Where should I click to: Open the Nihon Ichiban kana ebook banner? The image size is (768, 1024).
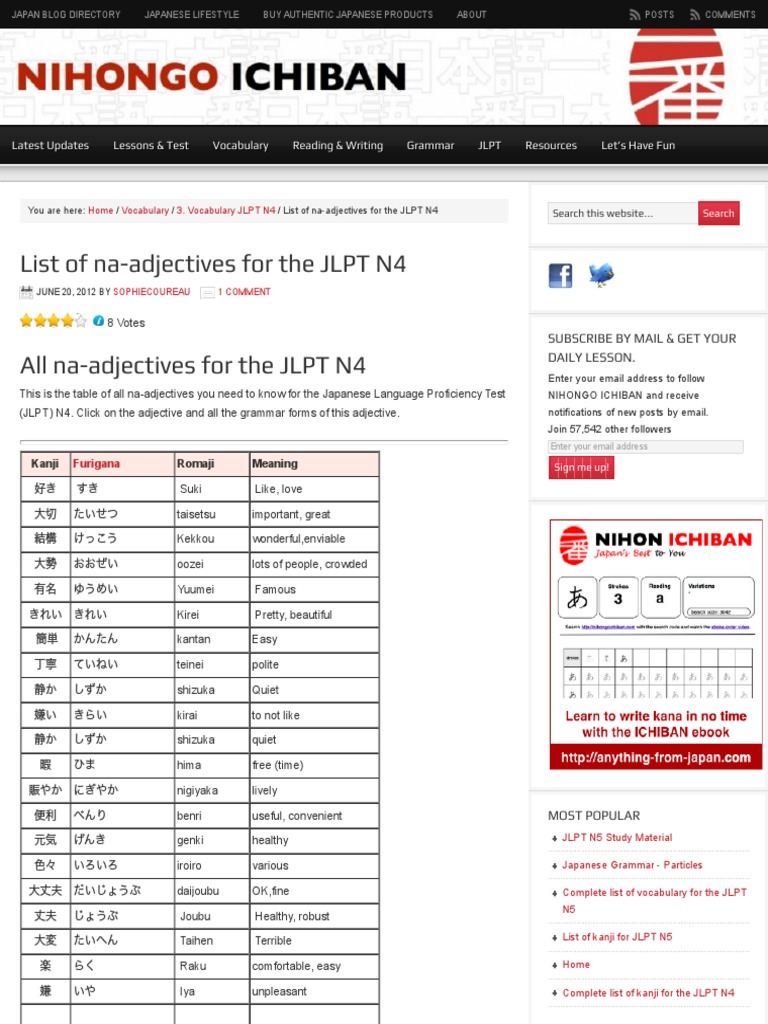pos(656,645)
